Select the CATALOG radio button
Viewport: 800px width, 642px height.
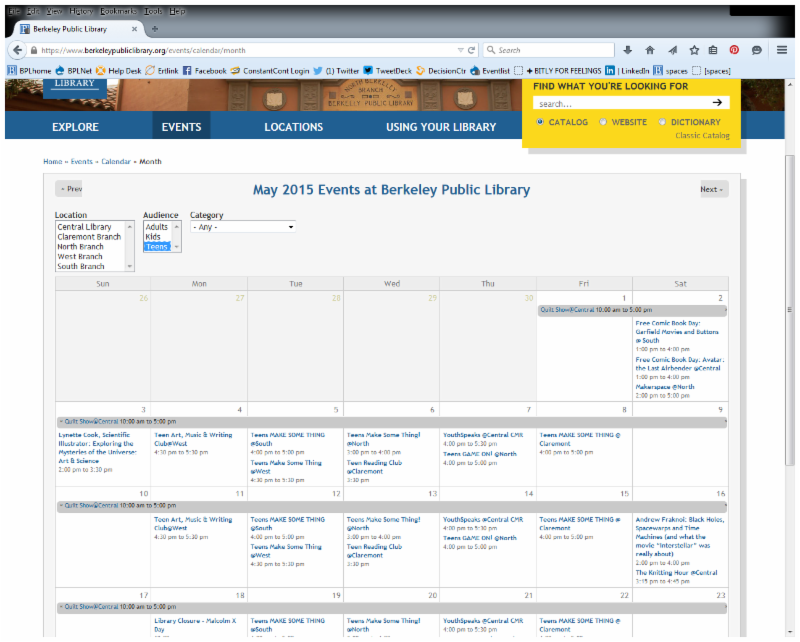click(540, 122)
